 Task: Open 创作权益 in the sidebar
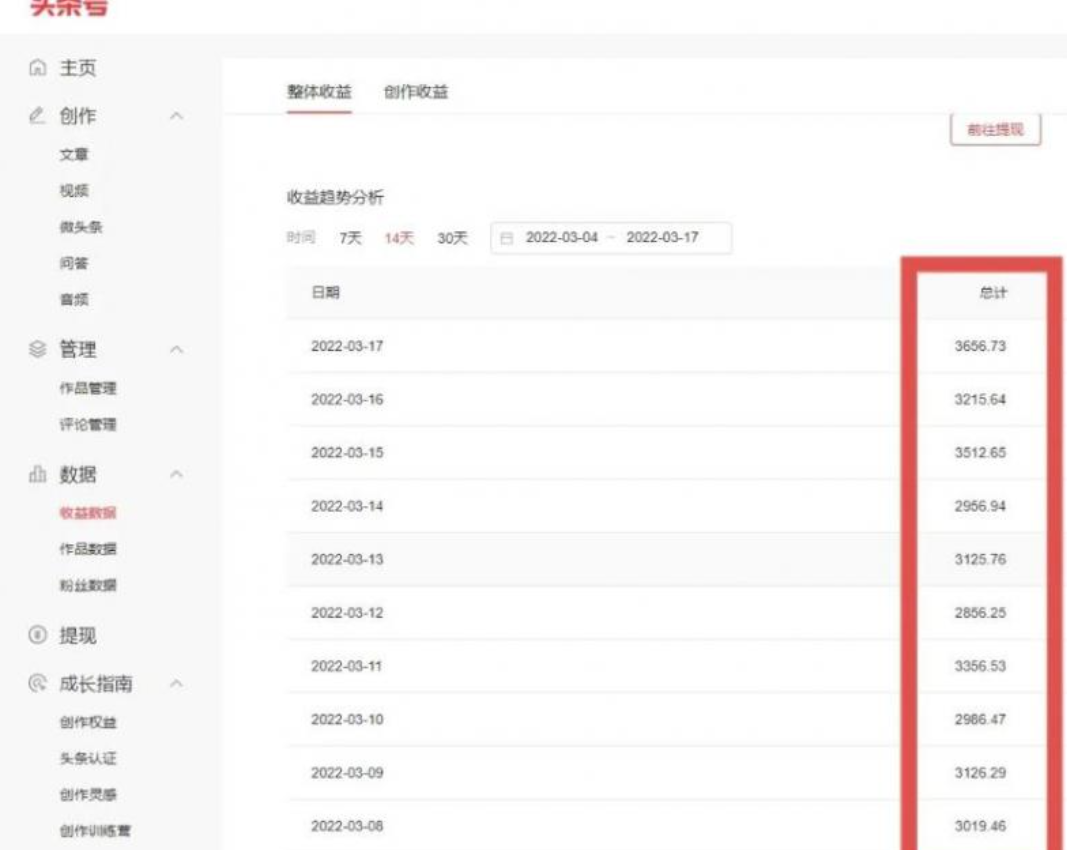[x=88, y=722]
